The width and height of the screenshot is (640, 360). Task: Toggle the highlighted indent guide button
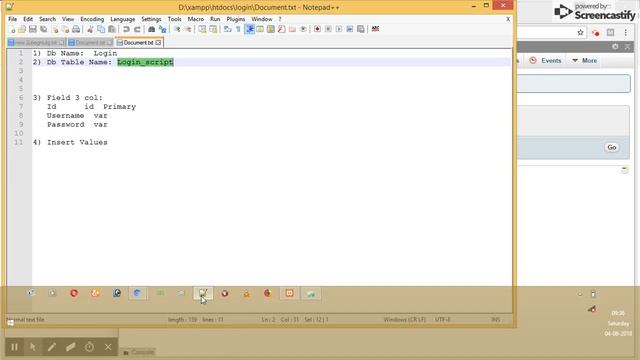pyautogui.click(x=249, y=29)
